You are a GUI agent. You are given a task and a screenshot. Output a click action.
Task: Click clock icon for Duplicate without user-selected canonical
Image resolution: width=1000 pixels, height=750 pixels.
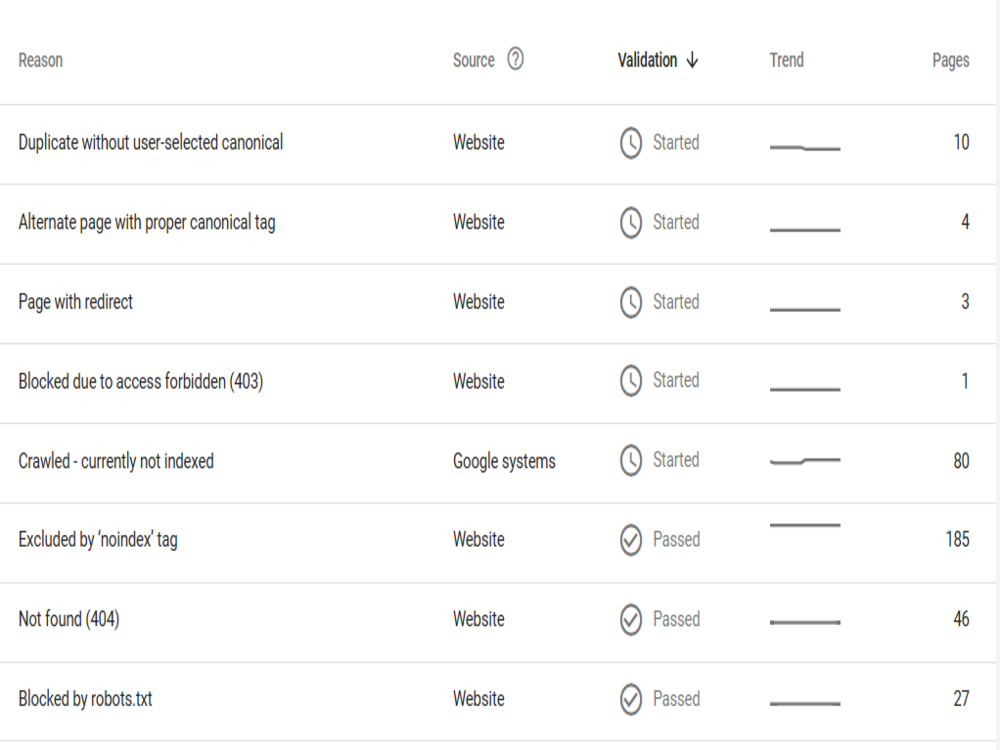click(x=631, y=143)
